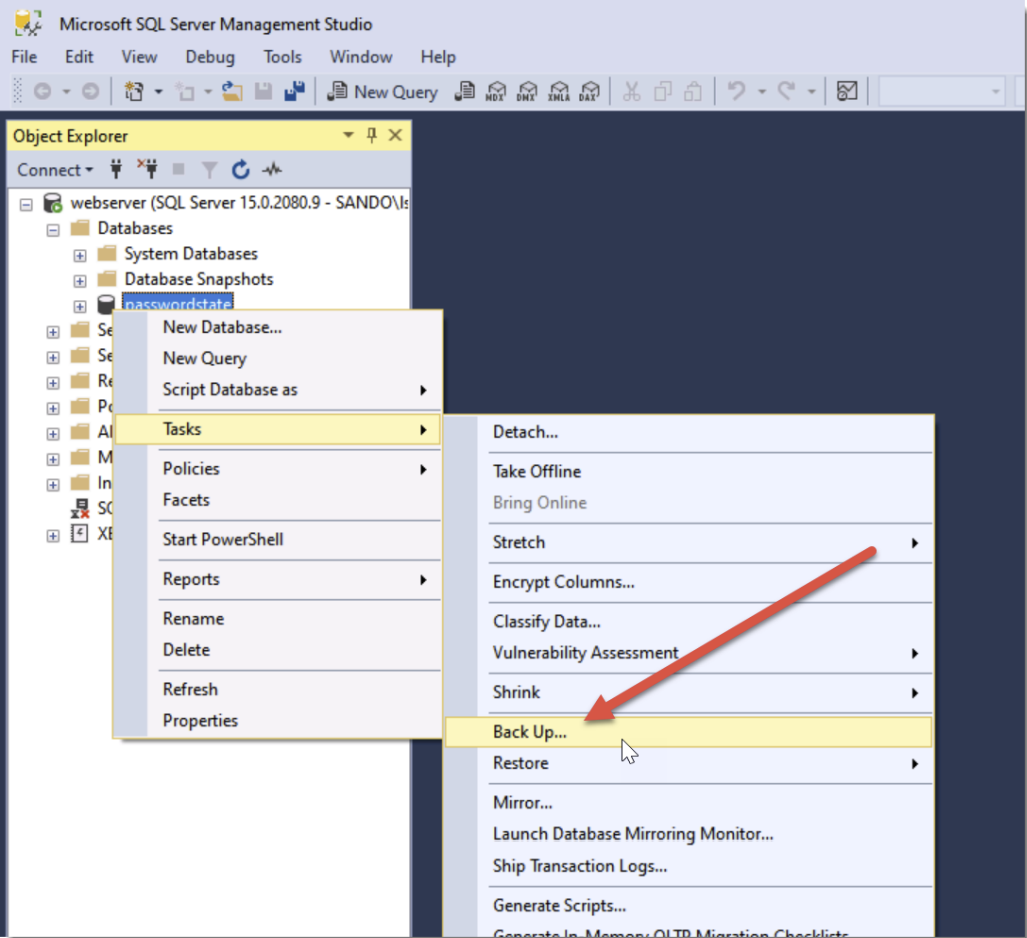Click the Activity Monitor toolbar icon

847,92
